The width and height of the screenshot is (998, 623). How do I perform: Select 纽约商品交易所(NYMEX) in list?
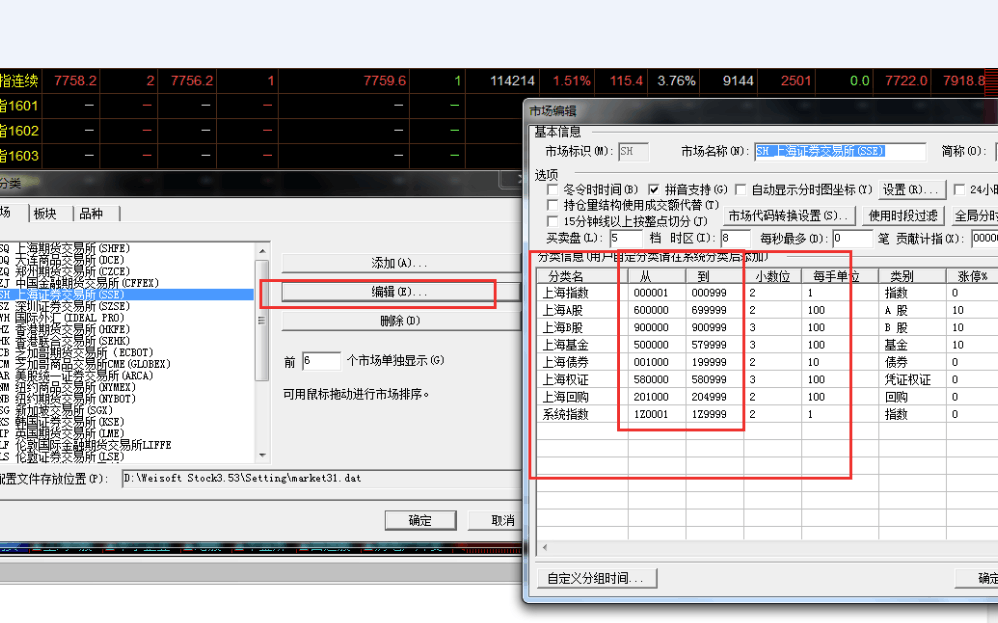click(x=127, y=387)
